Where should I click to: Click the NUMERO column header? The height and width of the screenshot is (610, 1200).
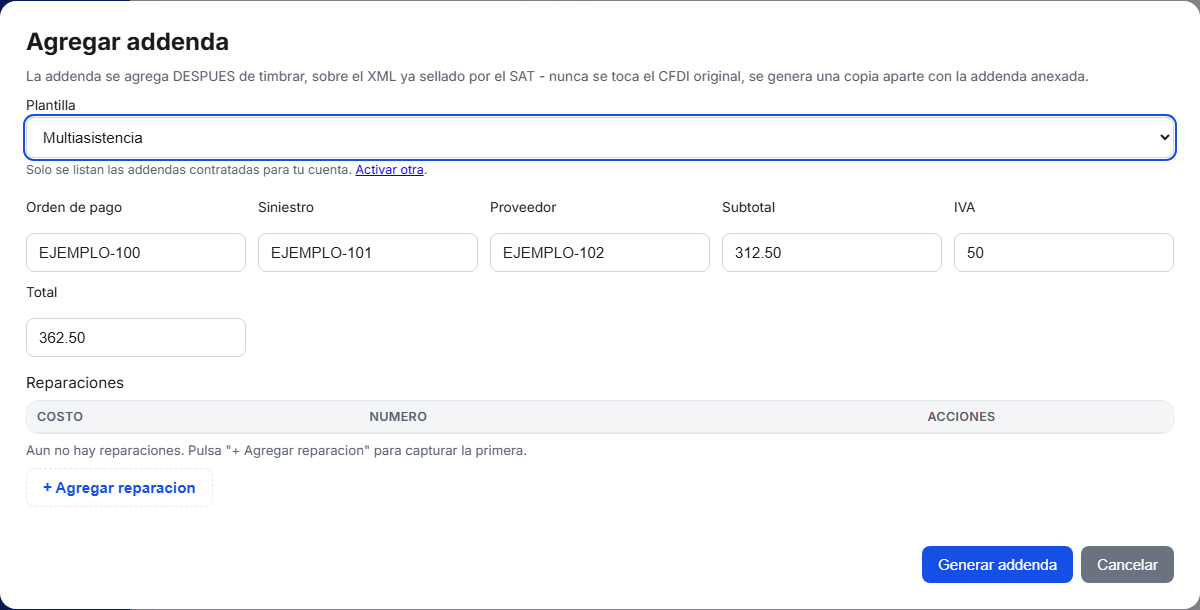click(x=398, y=417)
